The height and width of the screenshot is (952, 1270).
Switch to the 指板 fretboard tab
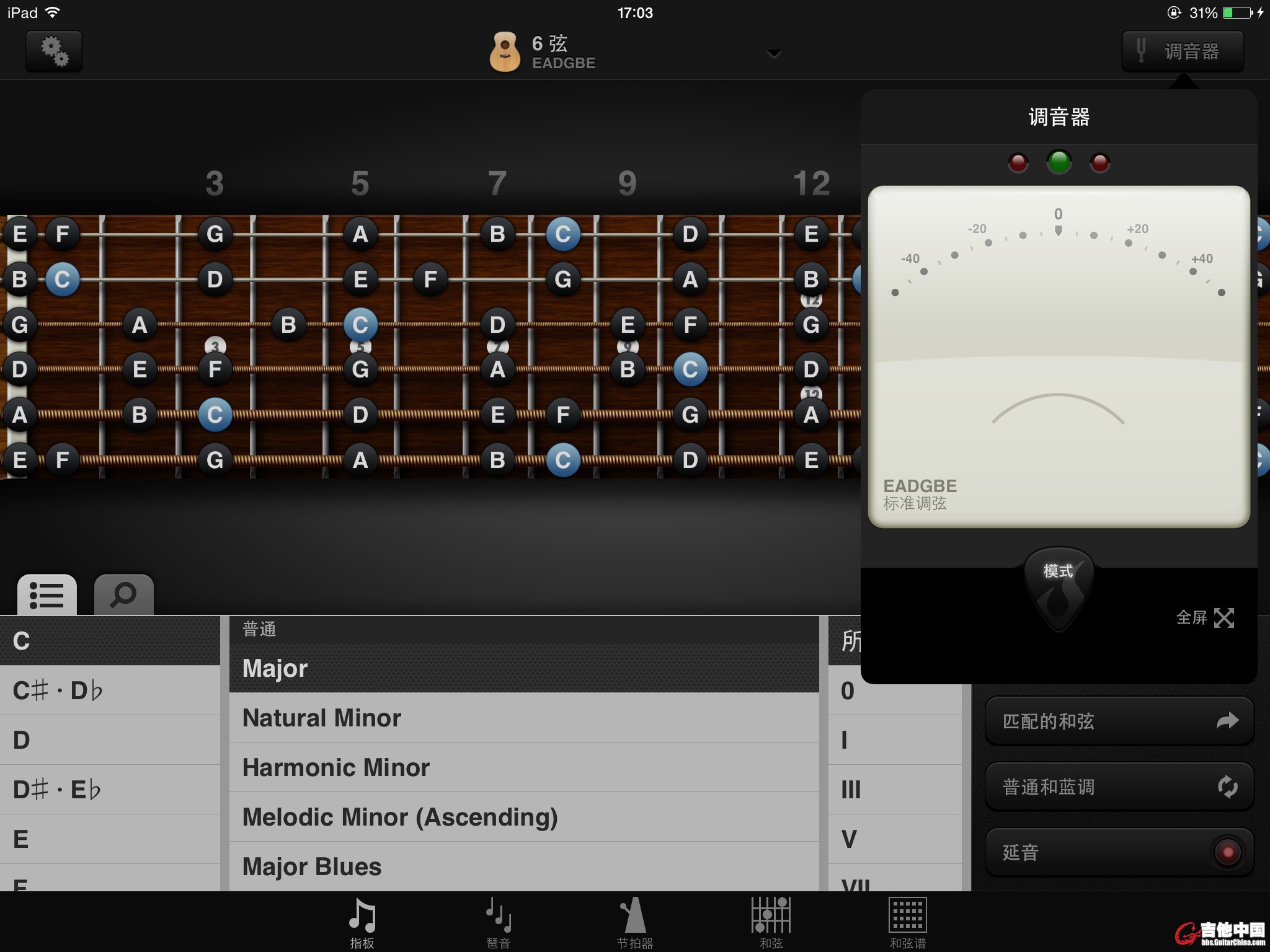(x=362, y=922)
